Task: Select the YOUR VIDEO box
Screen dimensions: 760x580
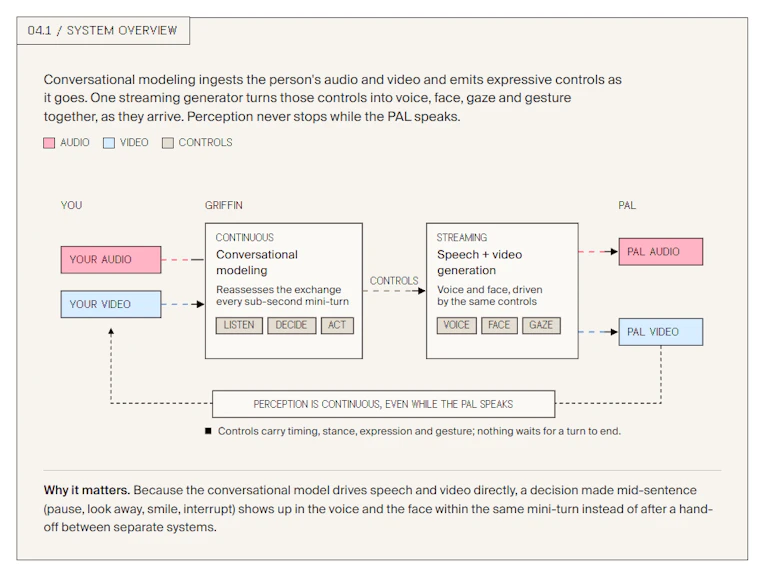Action: [x=111, y=304]
